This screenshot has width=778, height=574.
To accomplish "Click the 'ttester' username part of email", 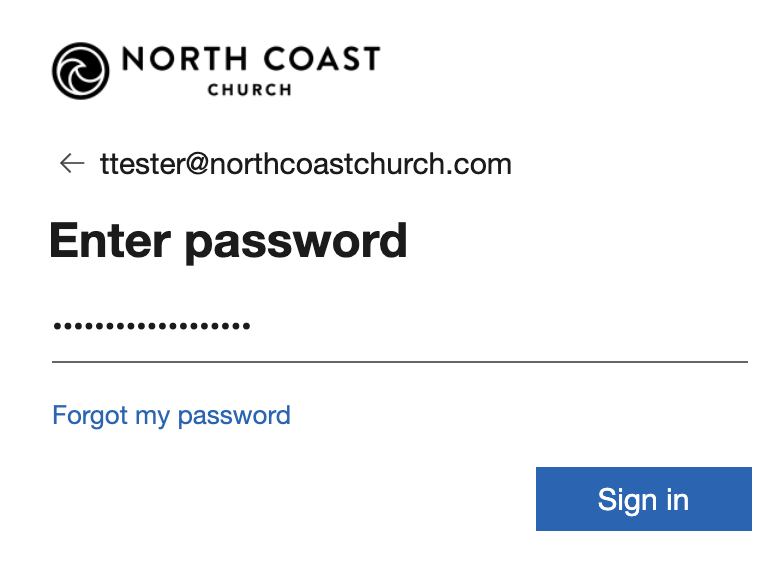I will [138, 164].
